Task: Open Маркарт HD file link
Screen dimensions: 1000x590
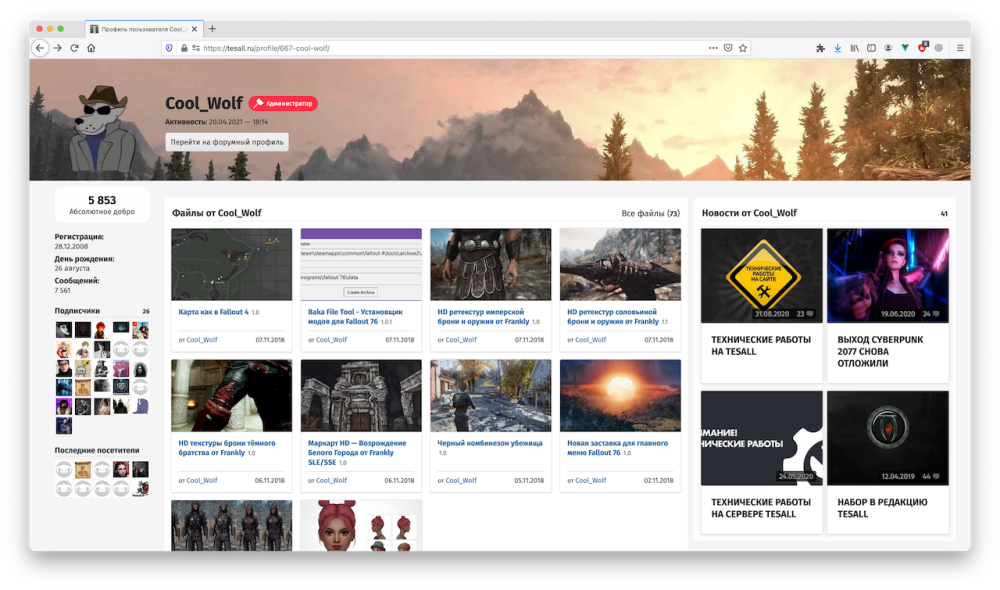Action: (357, 452)
